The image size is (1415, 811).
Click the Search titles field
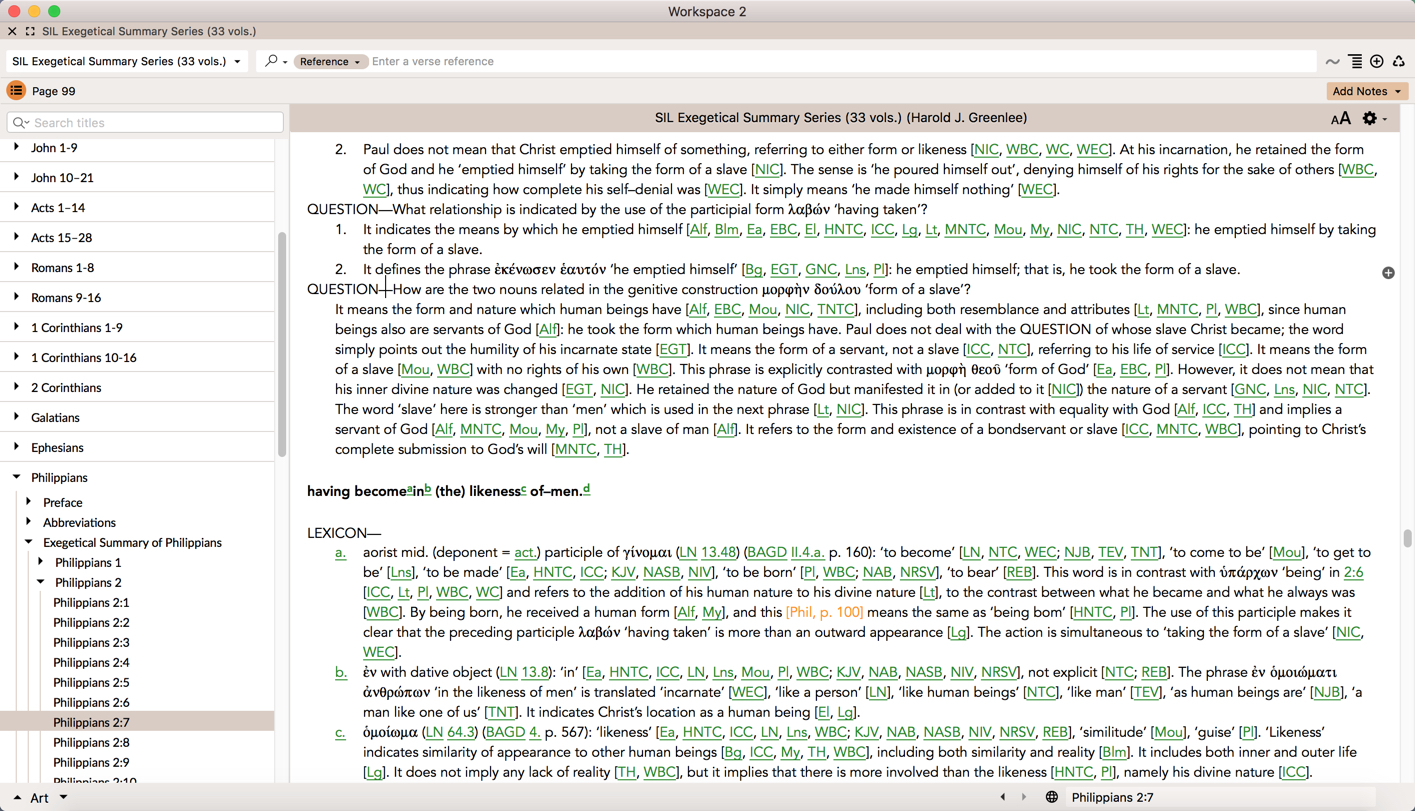(145, 123)
